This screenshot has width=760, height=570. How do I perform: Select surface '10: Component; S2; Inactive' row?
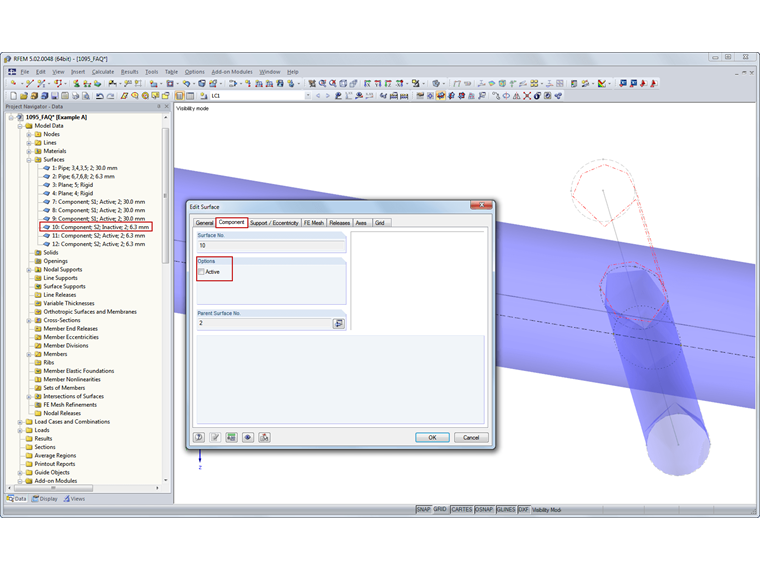click(x=96, y=227)
